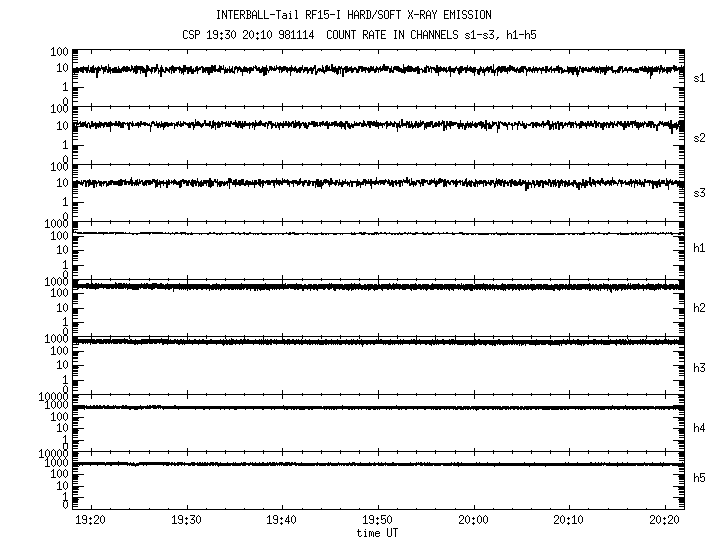Click the "time UT" axis label

pos(377,533)
